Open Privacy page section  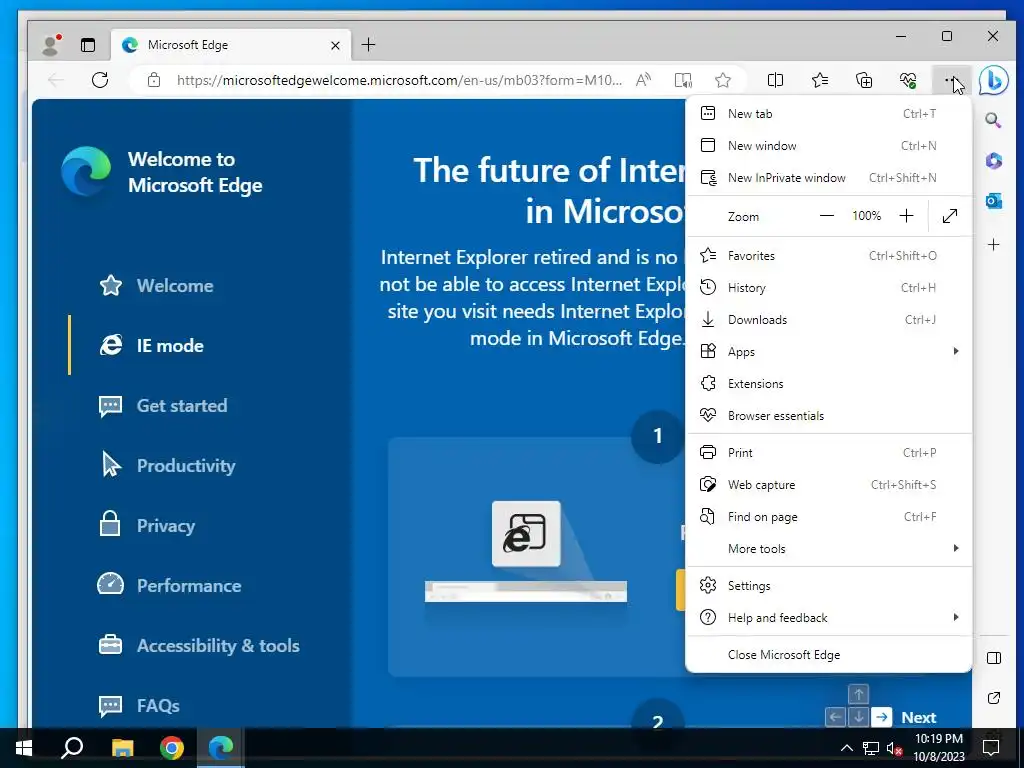click(x=147, y=526)
